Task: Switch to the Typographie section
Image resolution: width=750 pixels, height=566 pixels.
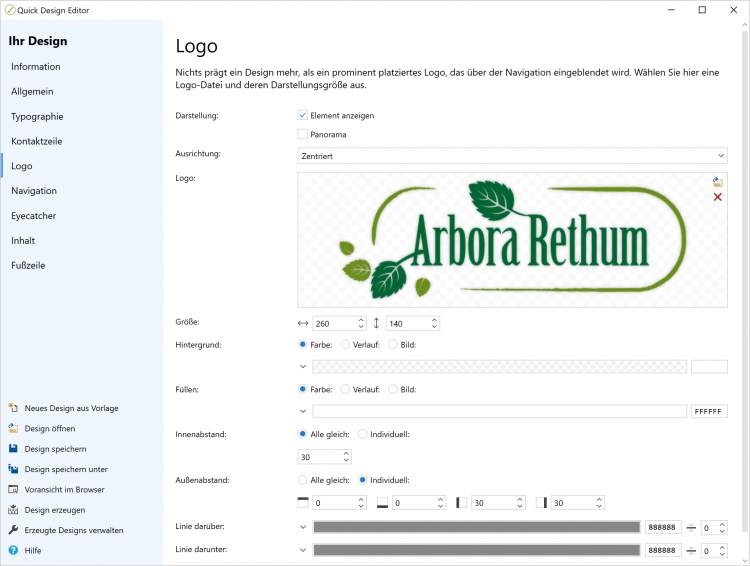Action: coord(37,116)
